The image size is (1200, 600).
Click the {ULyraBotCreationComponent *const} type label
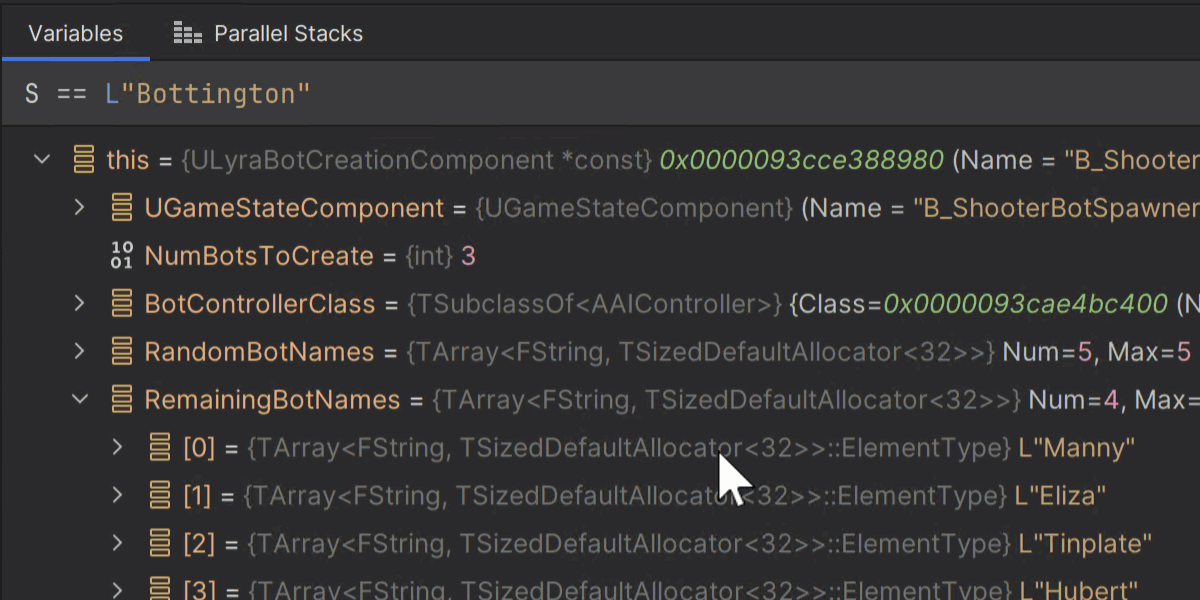[417, 160]
